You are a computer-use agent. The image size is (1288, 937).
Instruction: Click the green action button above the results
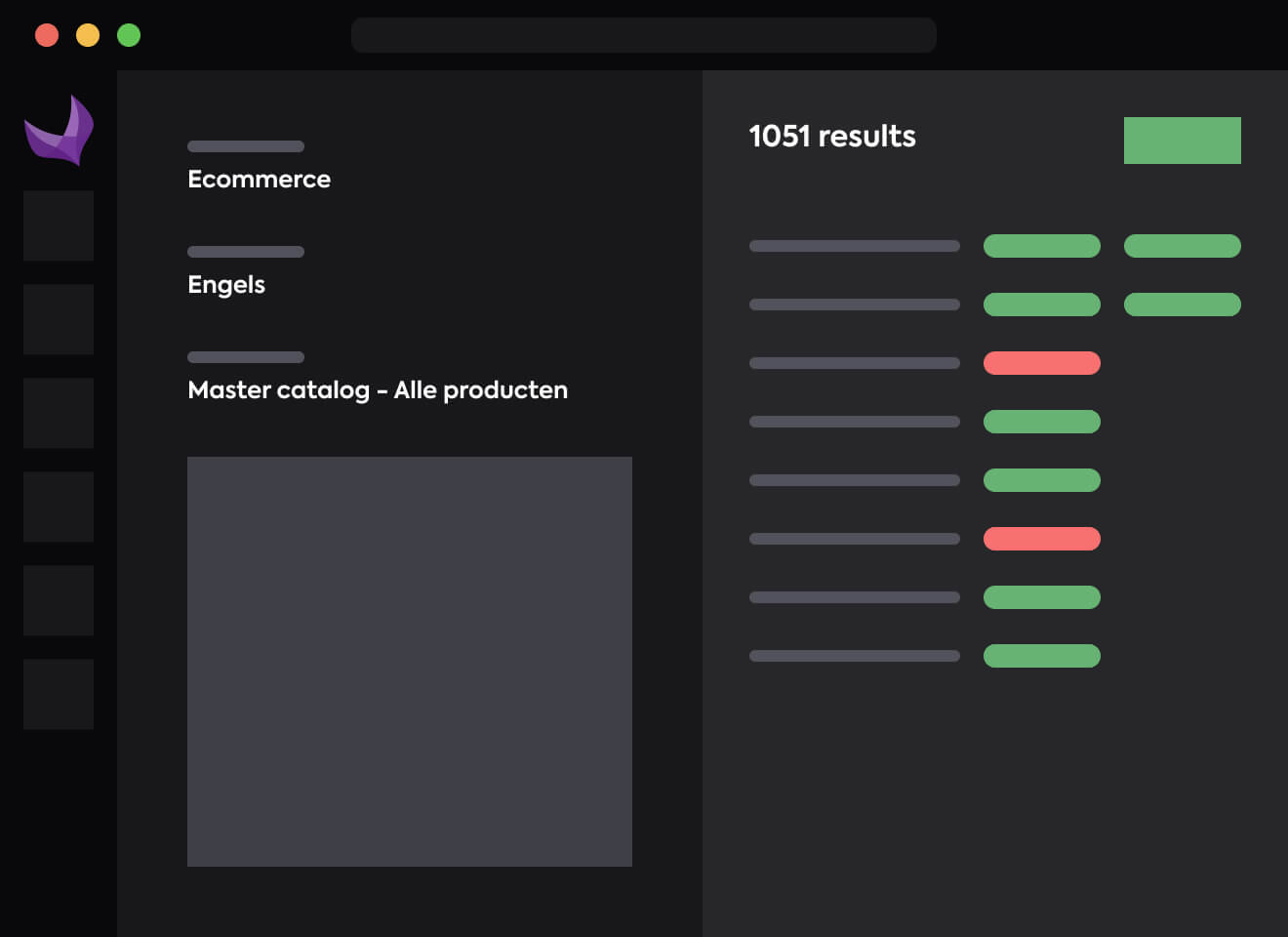(x=1183, y=140)
